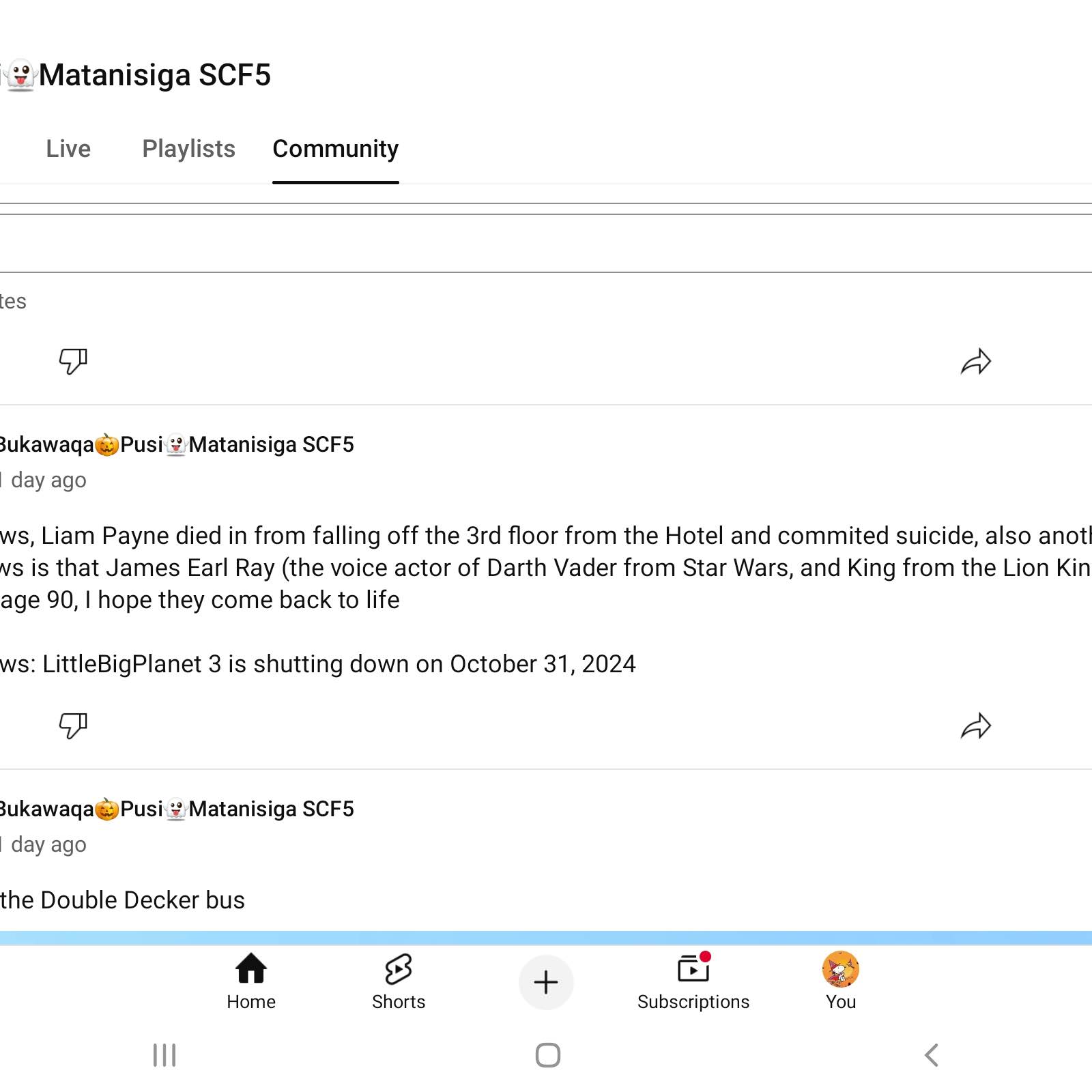Tap the 'hope they come back to life' line
This screenshot has width=1092, height=1092.
tap(200, 600)
